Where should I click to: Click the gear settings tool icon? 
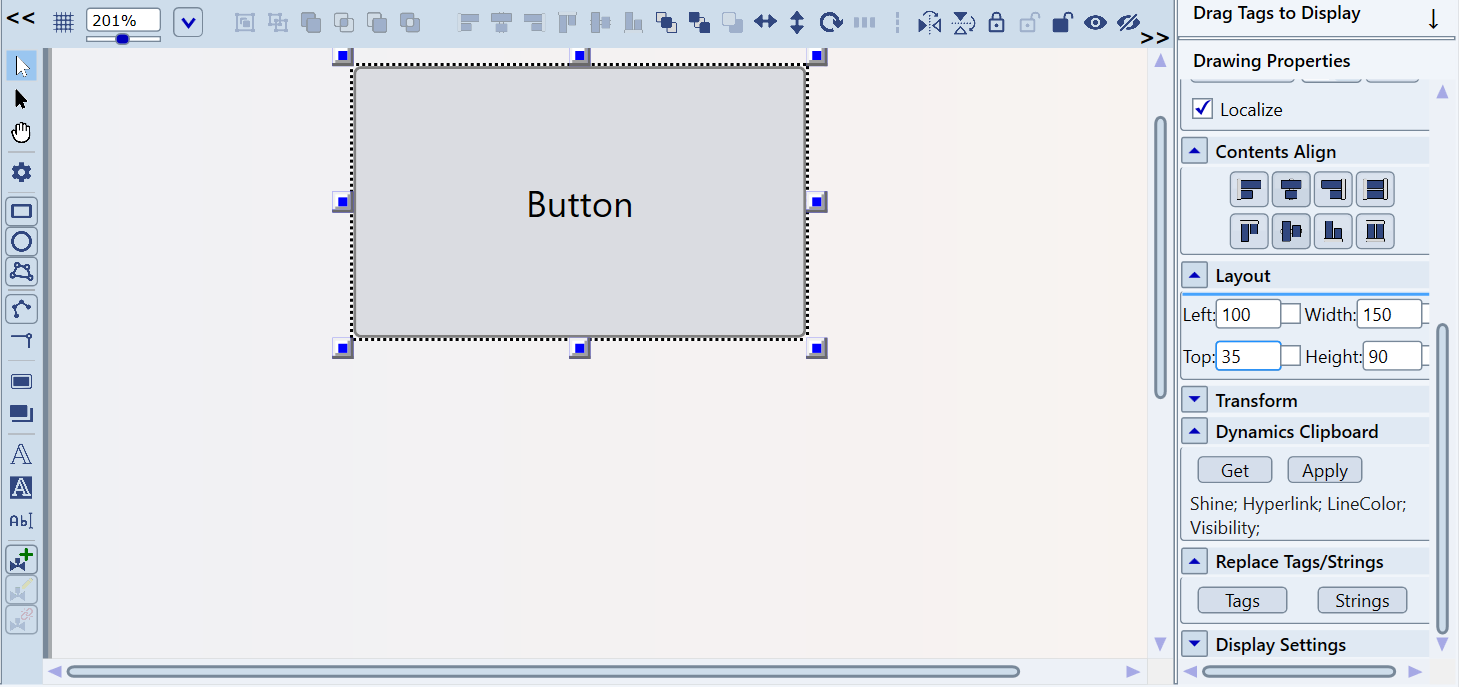click(x=21, y=172)
